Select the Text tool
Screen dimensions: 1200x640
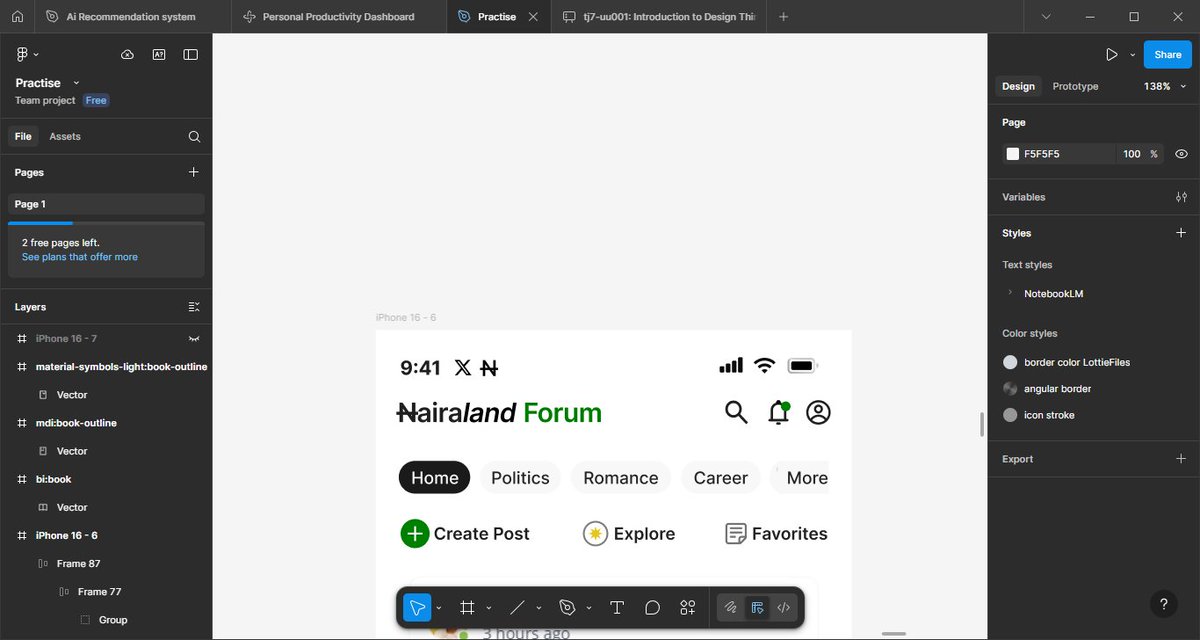pos(617,607)
